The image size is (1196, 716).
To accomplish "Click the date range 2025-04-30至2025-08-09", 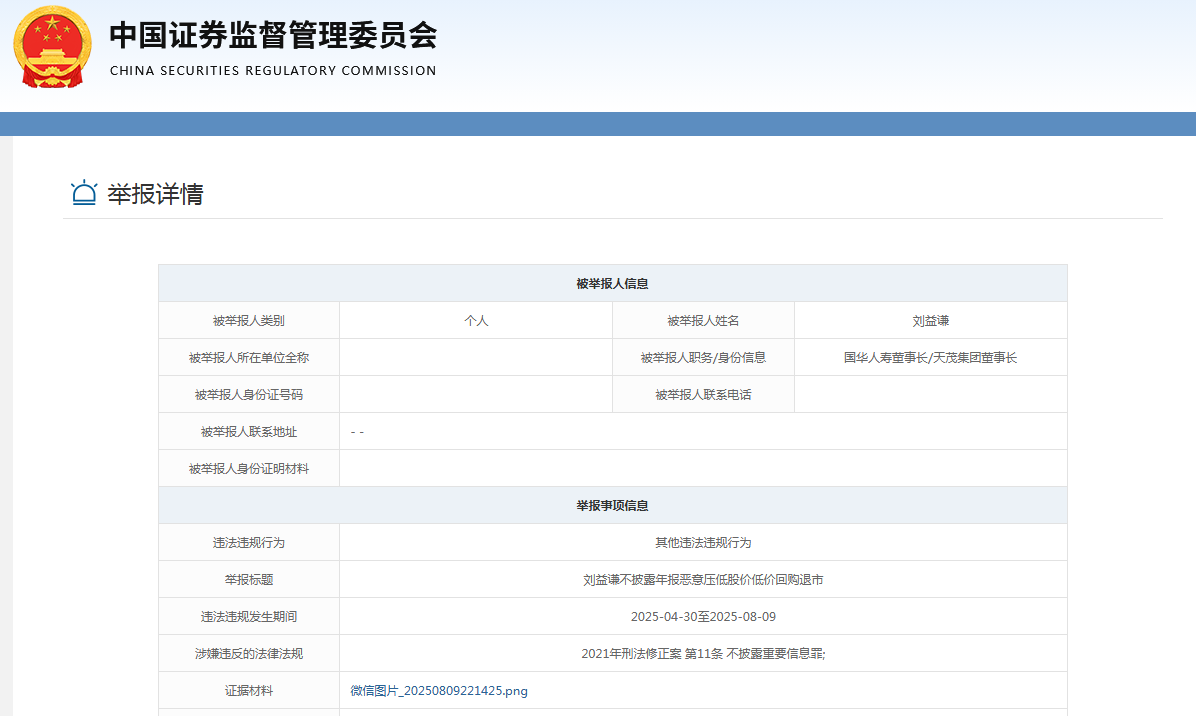I will tap(703, 617).
